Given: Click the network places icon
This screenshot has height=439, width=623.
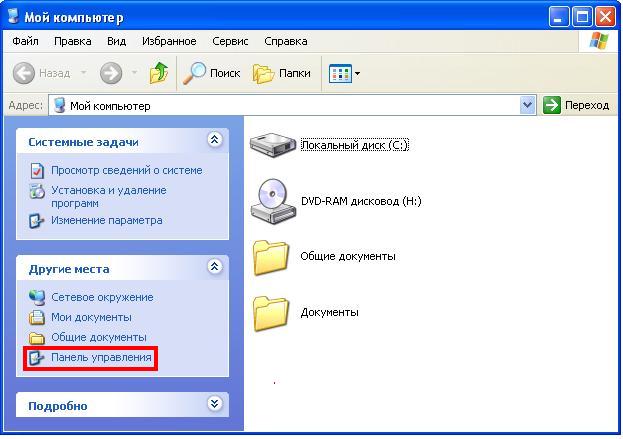Looking at the screenshot, I should 37,298.
